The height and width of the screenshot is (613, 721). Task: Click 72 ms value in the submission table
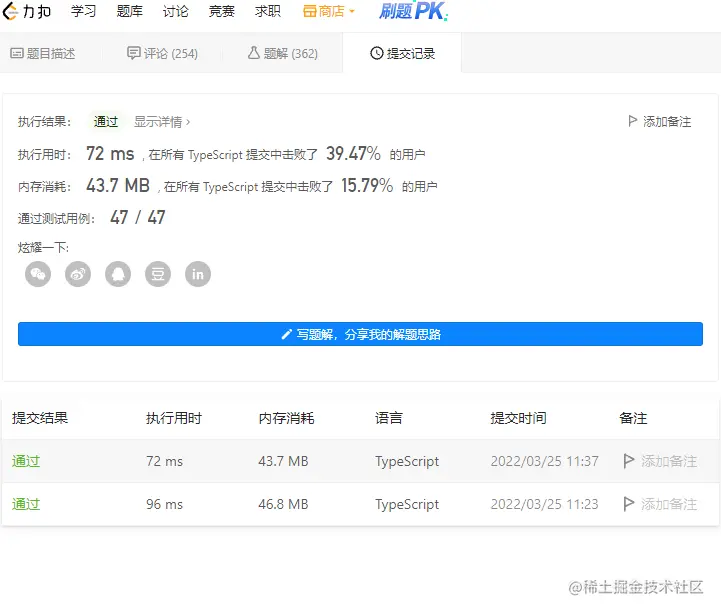coord(165,461)
